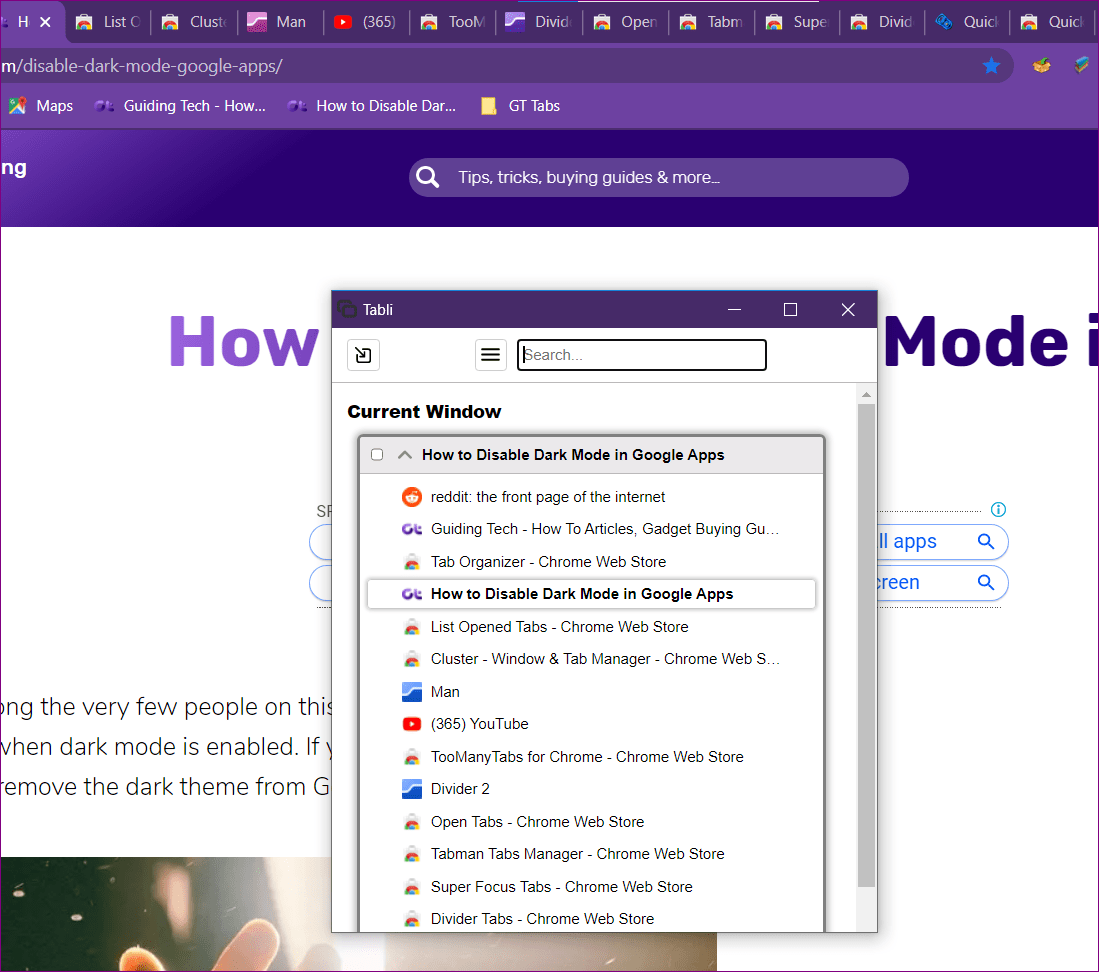The height and width of the screenshot is (972, 1099).
Task: Switch to the (365) YouTube browser tab
Action: (366, 22)
